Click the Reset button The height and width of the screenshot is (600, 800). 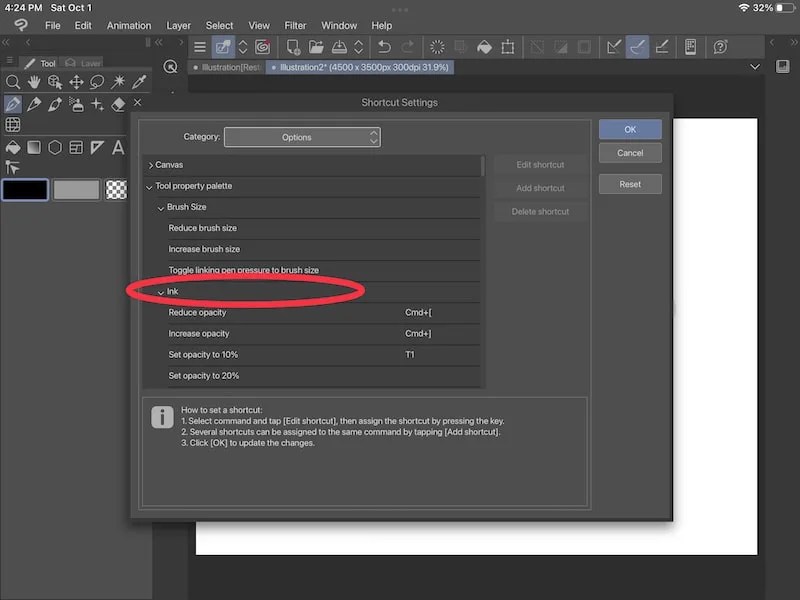[x=630, y=183]
